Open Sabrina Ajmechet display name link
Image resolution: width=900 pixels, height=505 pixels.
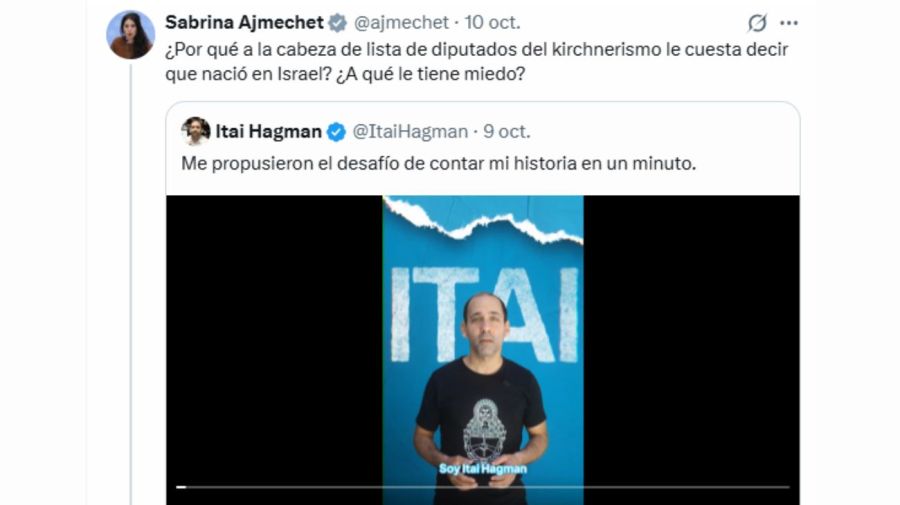point(245,22)
